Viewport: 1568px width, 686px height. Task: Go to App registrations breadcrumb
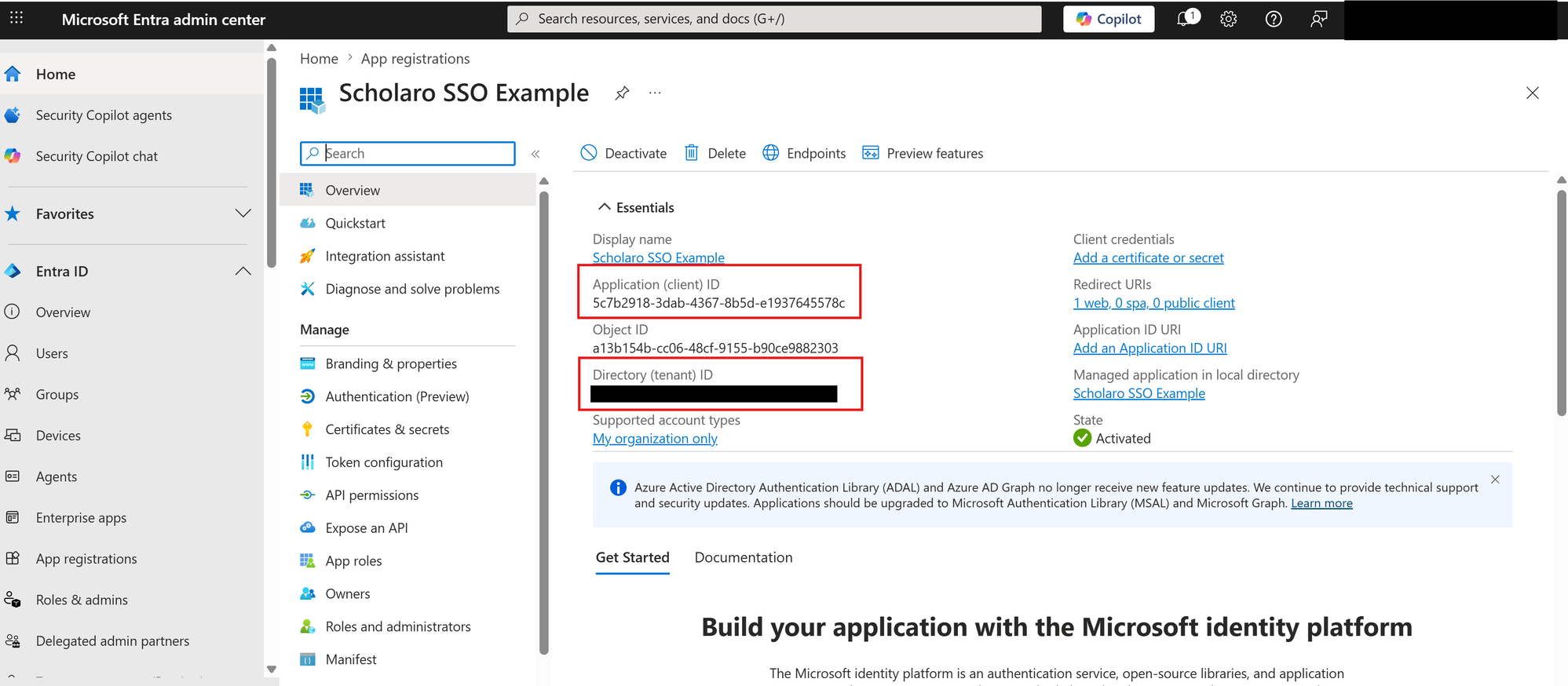[x=415, y=59]
